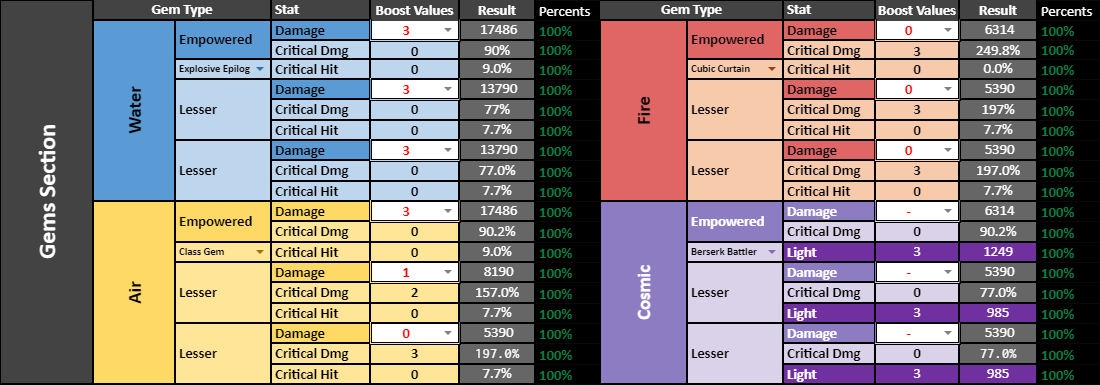Image resolution: width=1100 pixels, height=385 pixels.
Task: Open Cosmic Empowered Damage boost dropdown
Action: (x=948, y=211)
